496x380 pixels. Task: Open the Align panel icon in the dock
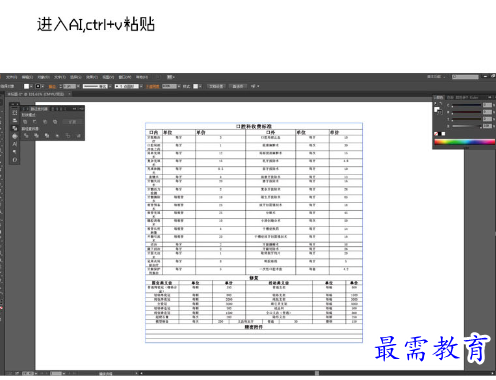tap(15, 120)
